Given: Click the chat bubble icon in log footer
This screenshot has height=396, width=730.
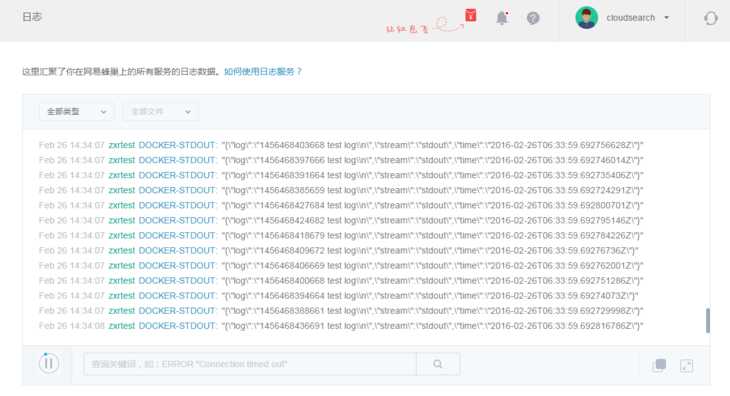Looking at the screenshot, I should click(x=659, y=365).
